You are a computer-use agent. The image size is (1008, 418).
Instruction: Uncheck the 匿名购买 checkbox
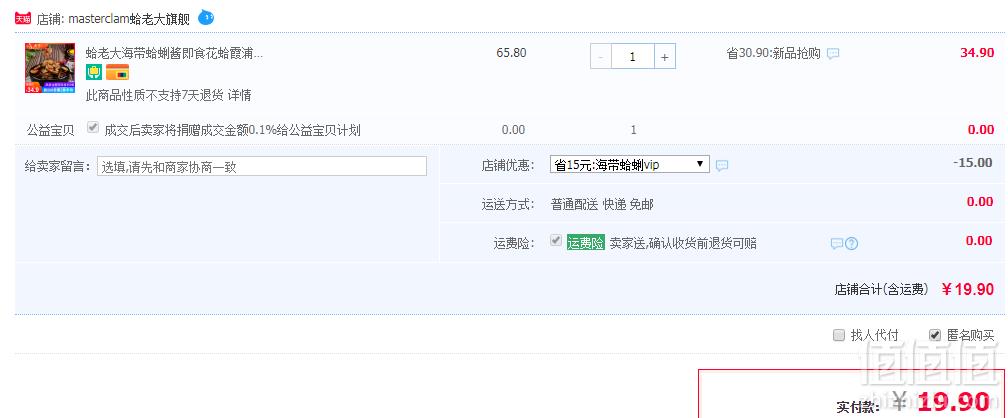(935, 334)
